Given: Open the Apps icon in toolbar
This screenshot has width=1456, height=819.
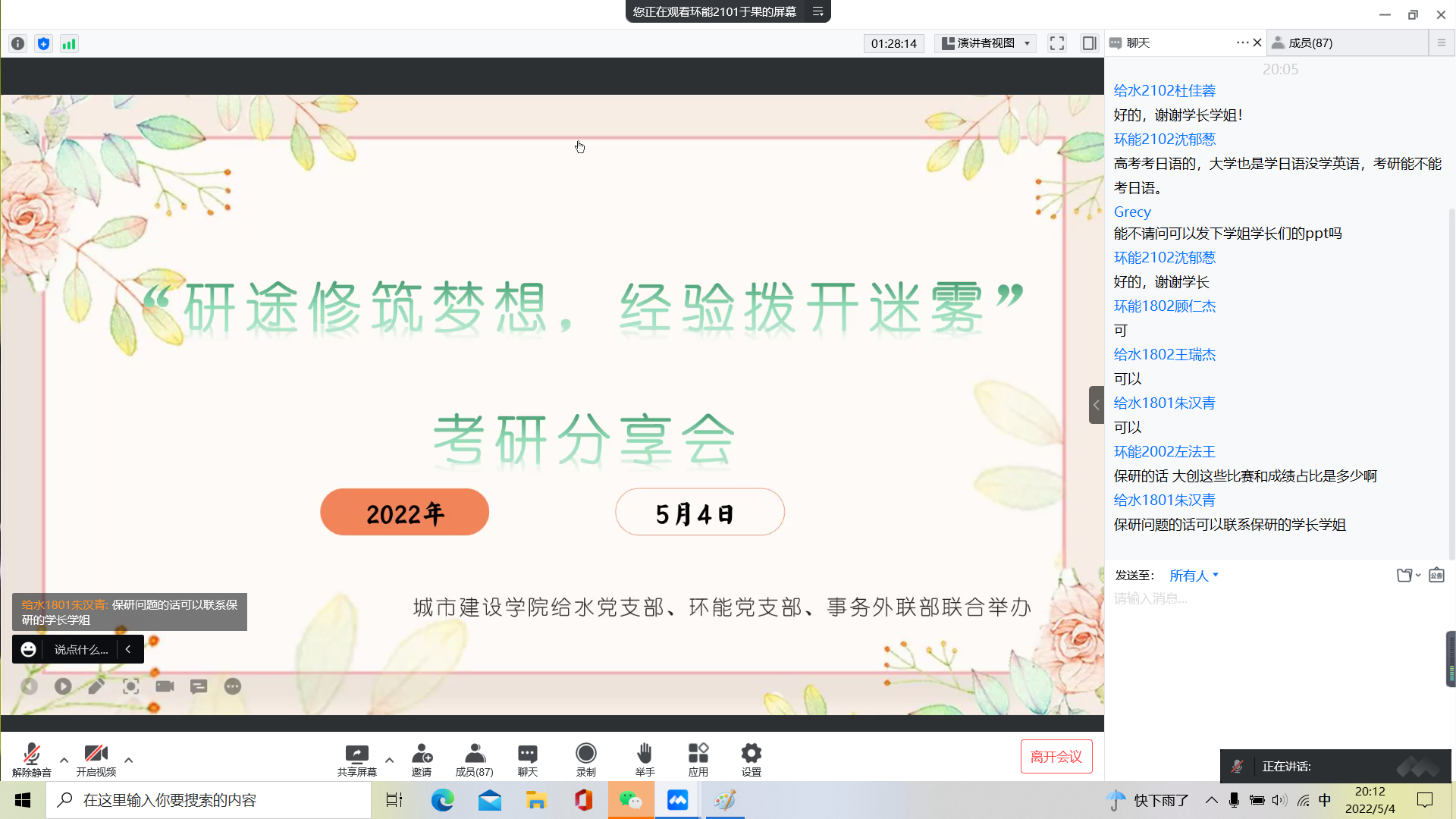Looking at the screenshot, I should coord(698,755).
